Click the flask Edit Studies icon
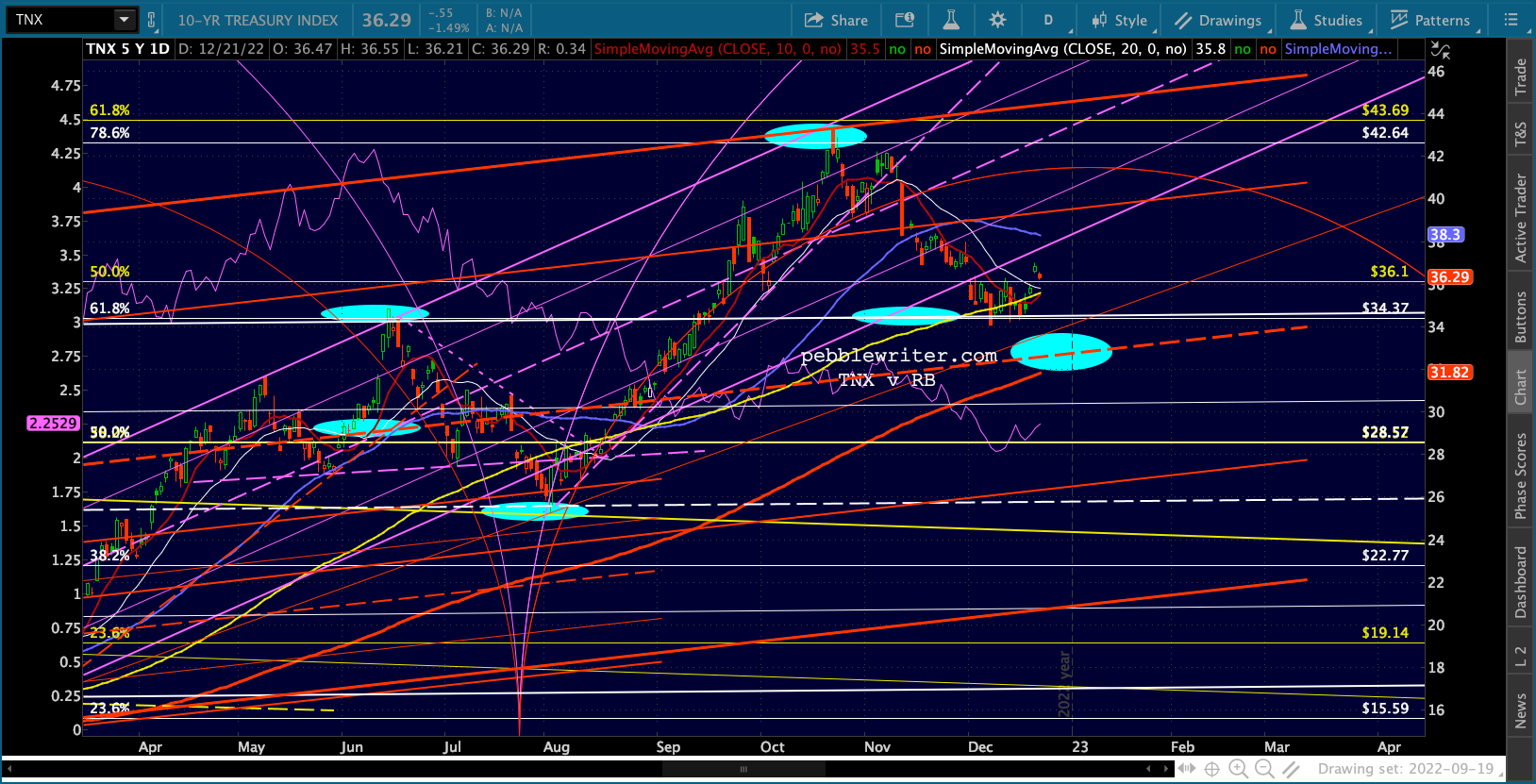This screenshot has height=784, width=1536. point(950,20)
